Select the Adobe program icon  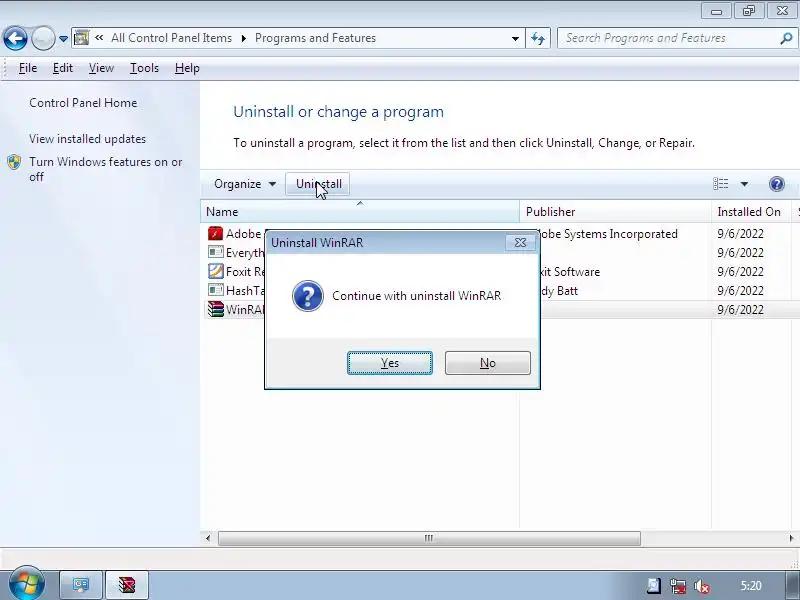point(216,233)
